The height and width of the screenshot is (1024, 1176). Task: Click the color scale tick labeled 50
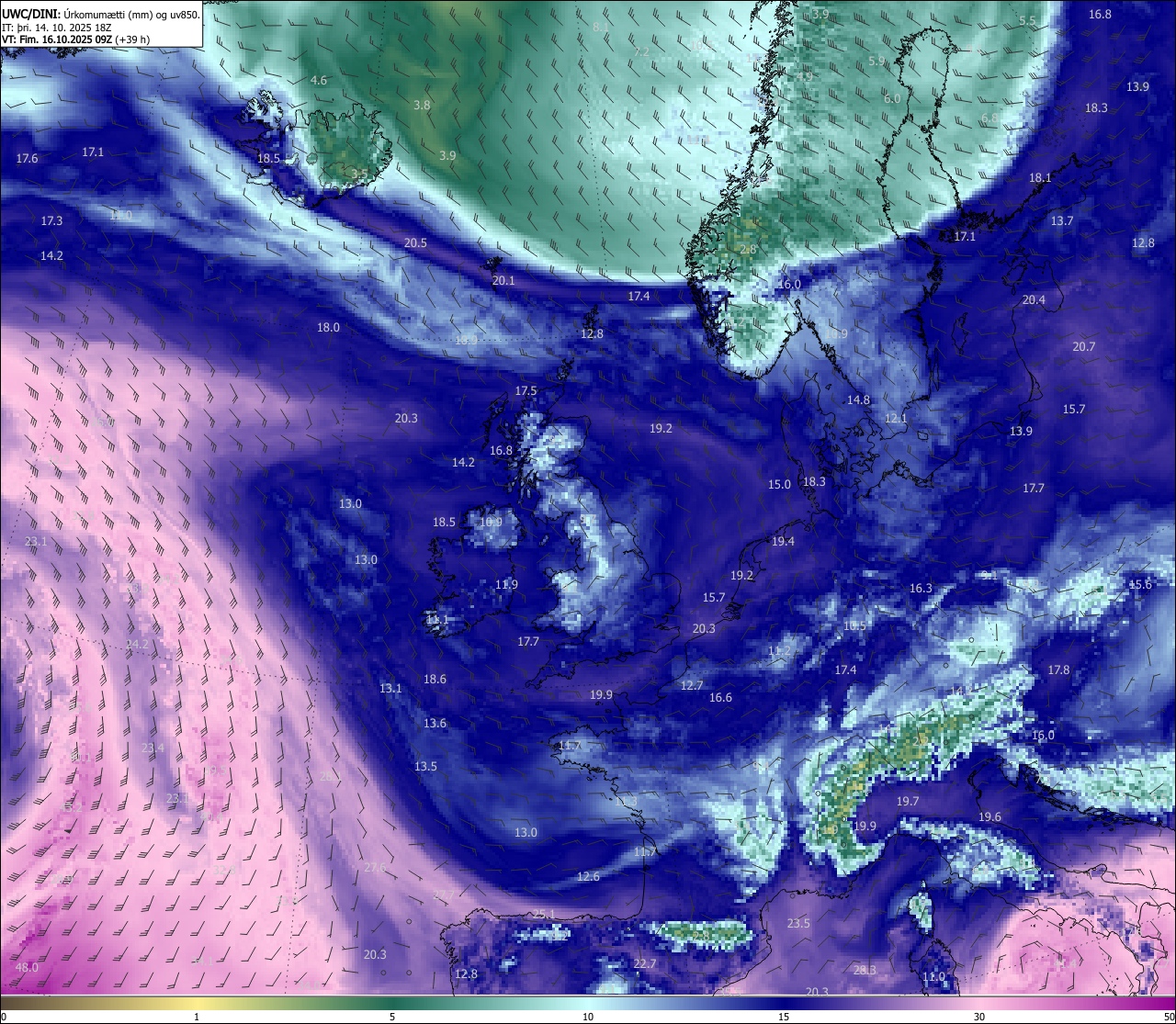(1168, 1017)
